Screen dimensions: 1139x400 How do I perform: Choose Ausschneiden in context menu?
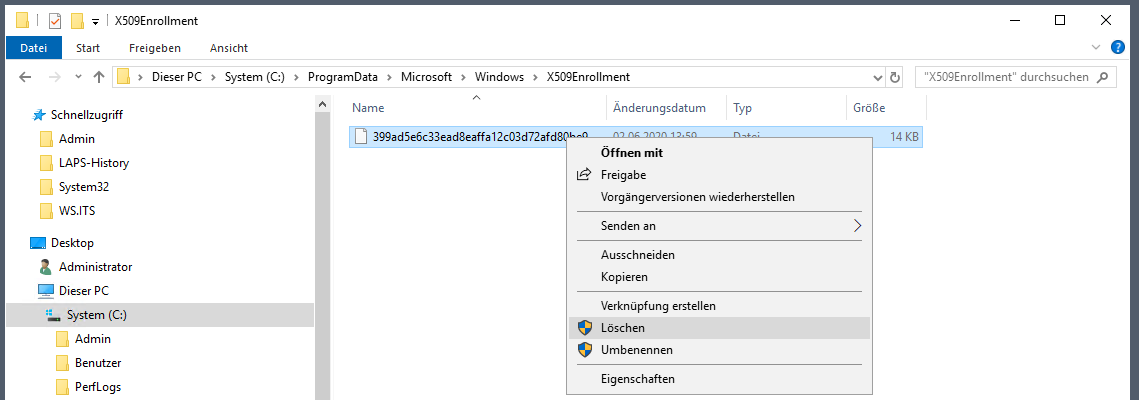coord(718,255)
